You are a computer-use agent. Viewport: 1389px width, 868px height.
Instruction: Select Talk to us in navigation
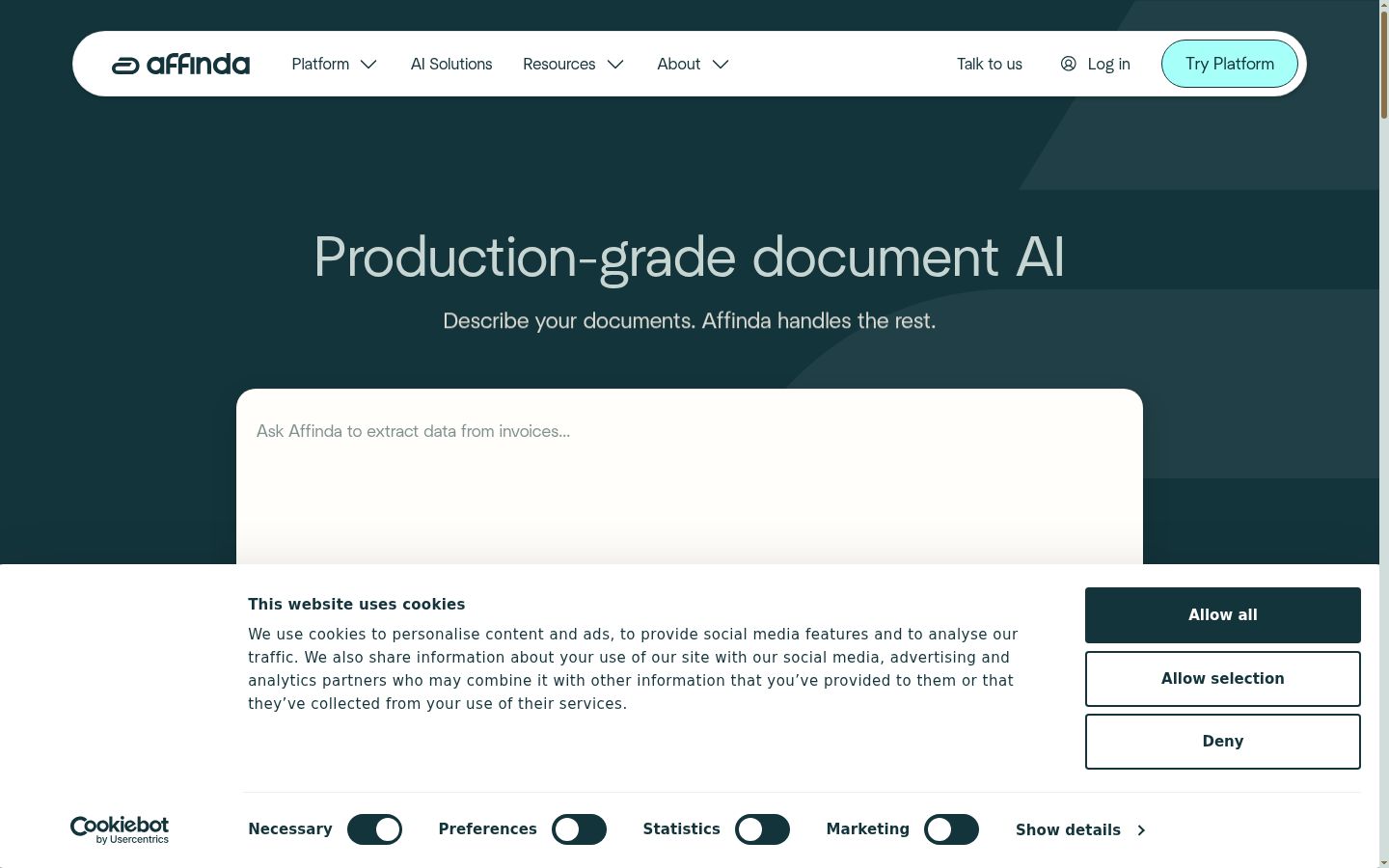[x=990, y=65]
